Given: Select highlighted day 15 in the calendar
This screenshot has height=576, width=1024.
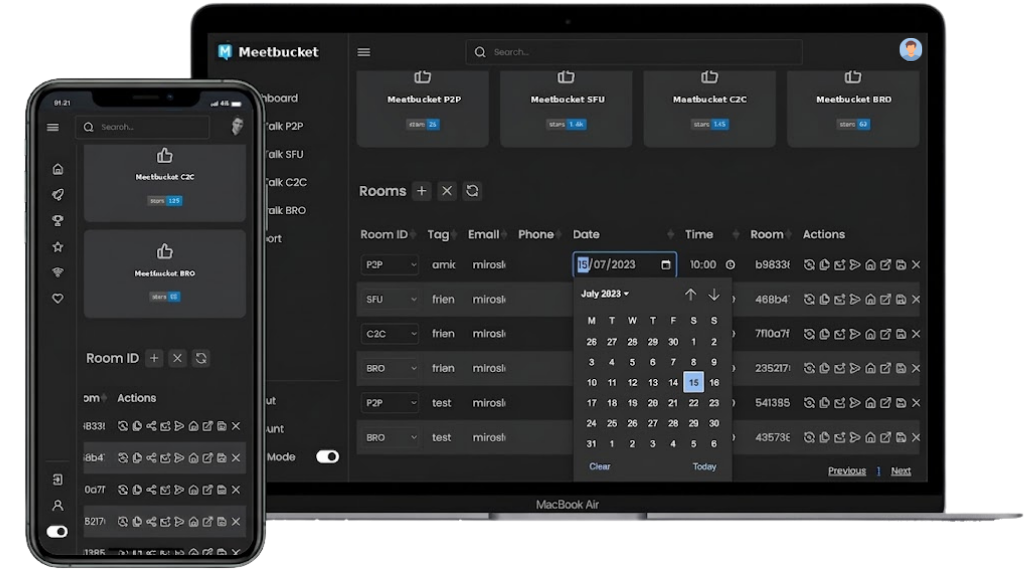Looking at the screenshot, I should [x=694, y=383].
